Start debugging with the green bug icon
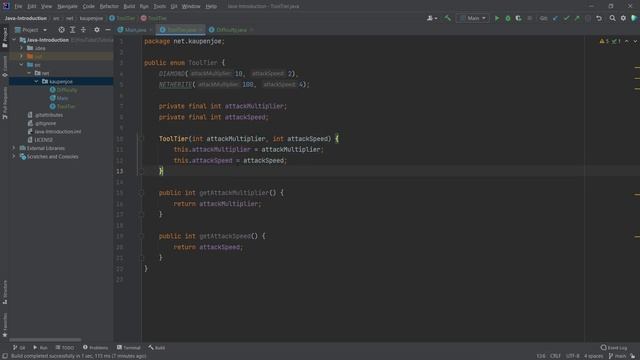The height and width of the screenshot is (360, 640). [x=508, y=18]
